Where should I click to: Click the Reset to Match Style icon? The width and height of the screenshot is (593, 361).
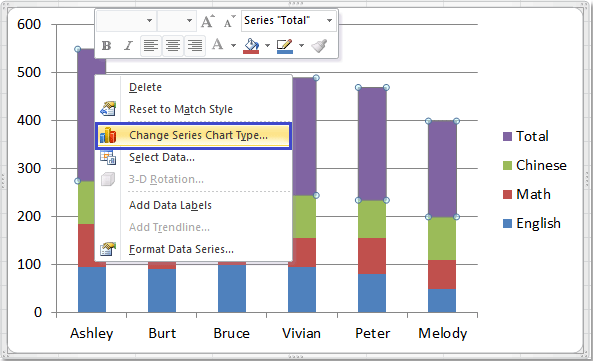click(x=108, y=109)
